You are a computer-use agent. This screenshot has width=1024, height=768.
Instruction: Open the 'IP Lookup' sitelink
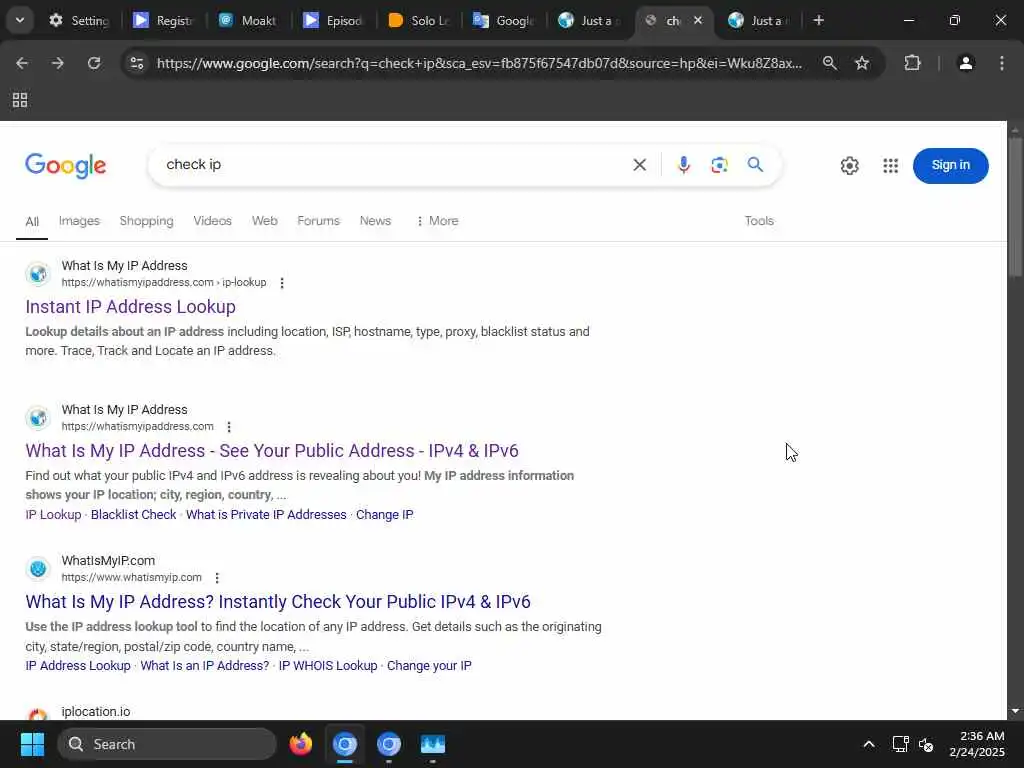pyautogui.click(x=53, y=515)
